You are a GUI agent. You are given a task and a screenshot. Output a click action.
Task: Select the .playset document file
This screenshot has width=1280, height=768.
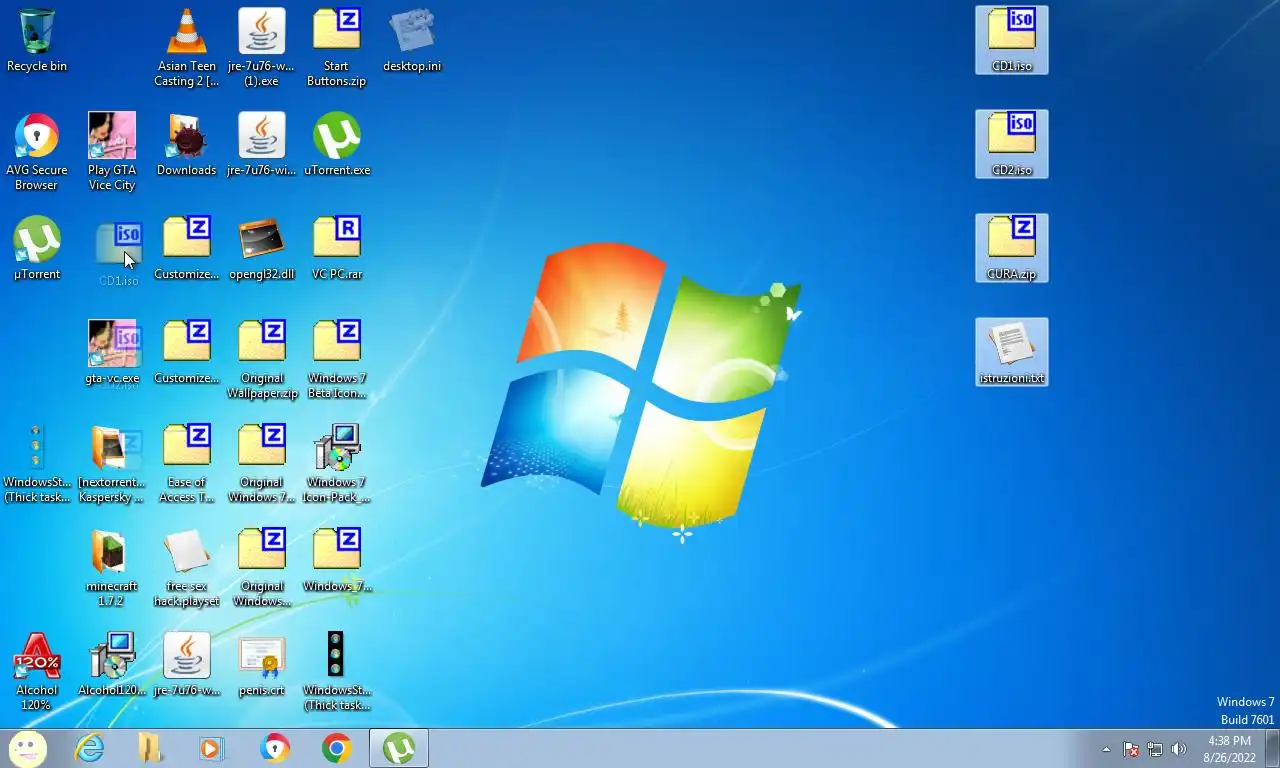click(x=186, y=567)
